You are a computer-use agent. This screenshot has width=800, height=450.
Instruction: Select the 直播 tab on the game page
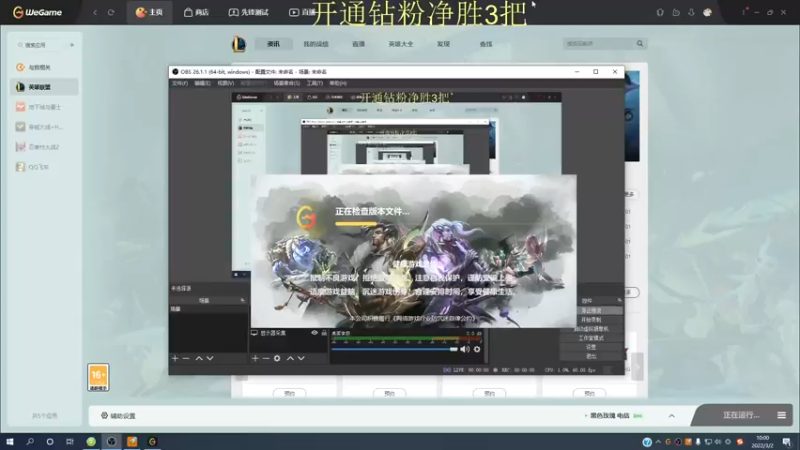tap(358, 44)
